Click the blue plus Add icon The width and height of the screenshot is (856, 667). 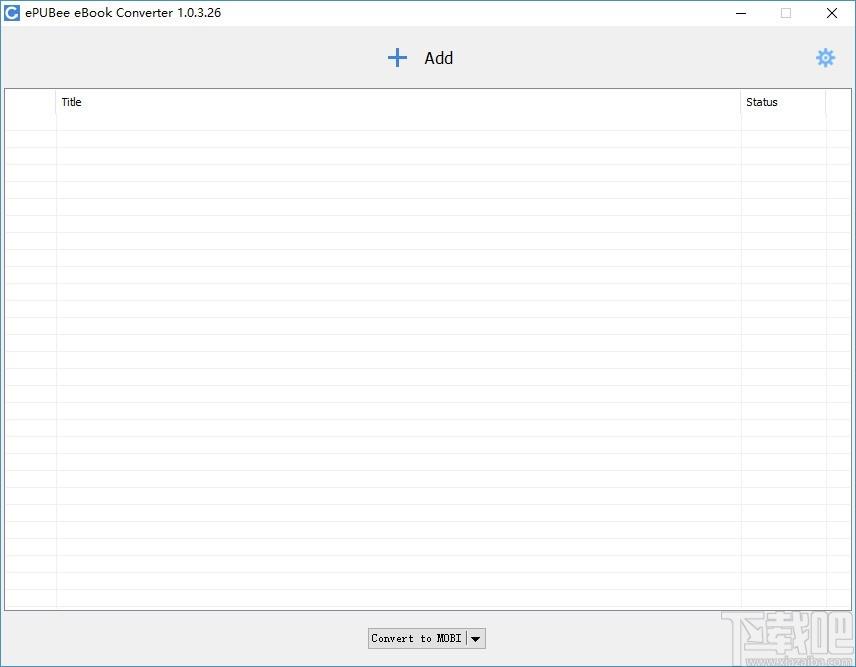click(397, 58)
